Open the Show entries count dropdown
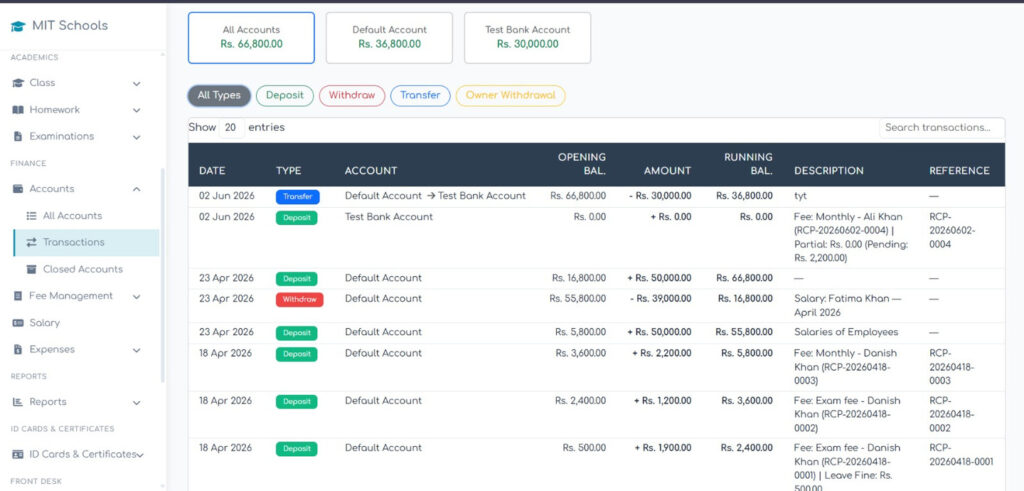The height and width of the screenshot is (491, 1024). [x=231, y=128]
